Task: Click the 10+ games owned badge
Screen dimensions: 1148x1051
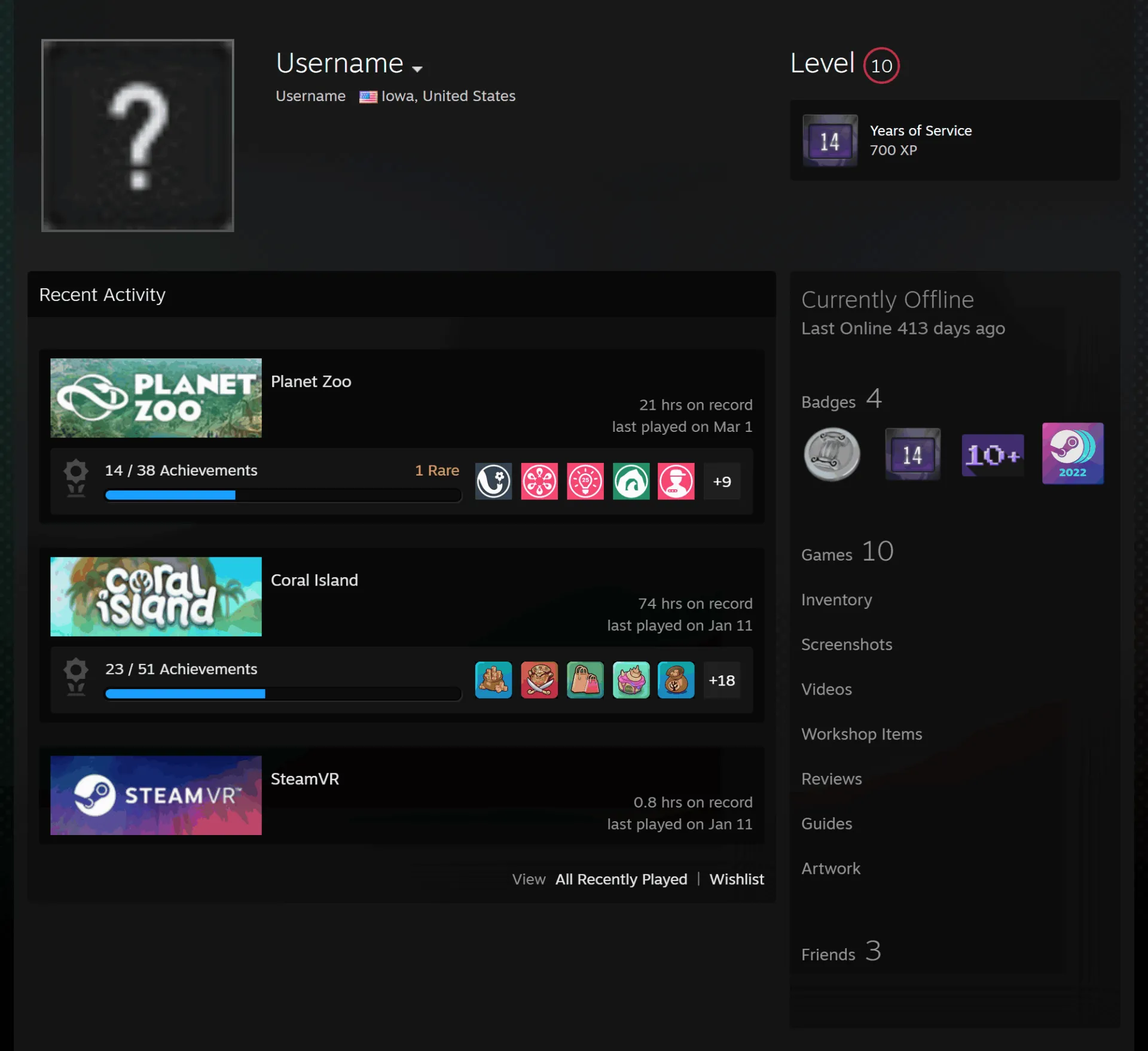Action: [x=993, y=455]
